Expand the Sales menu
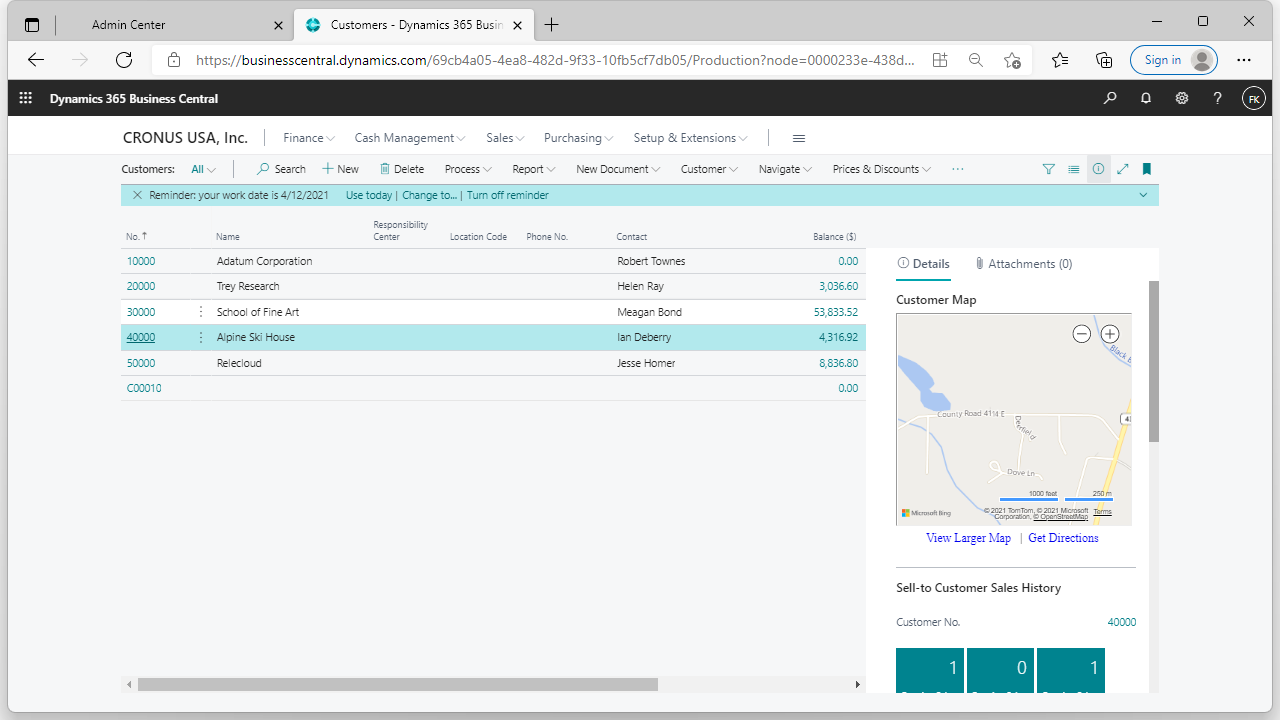 (x=505, y=138)
